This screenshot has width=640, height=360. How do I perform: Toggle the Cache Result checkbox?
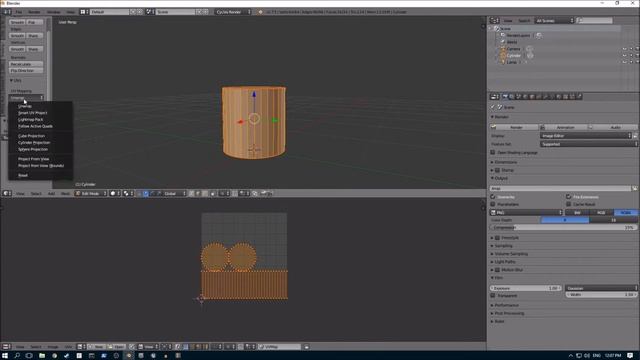pos(568,204)
